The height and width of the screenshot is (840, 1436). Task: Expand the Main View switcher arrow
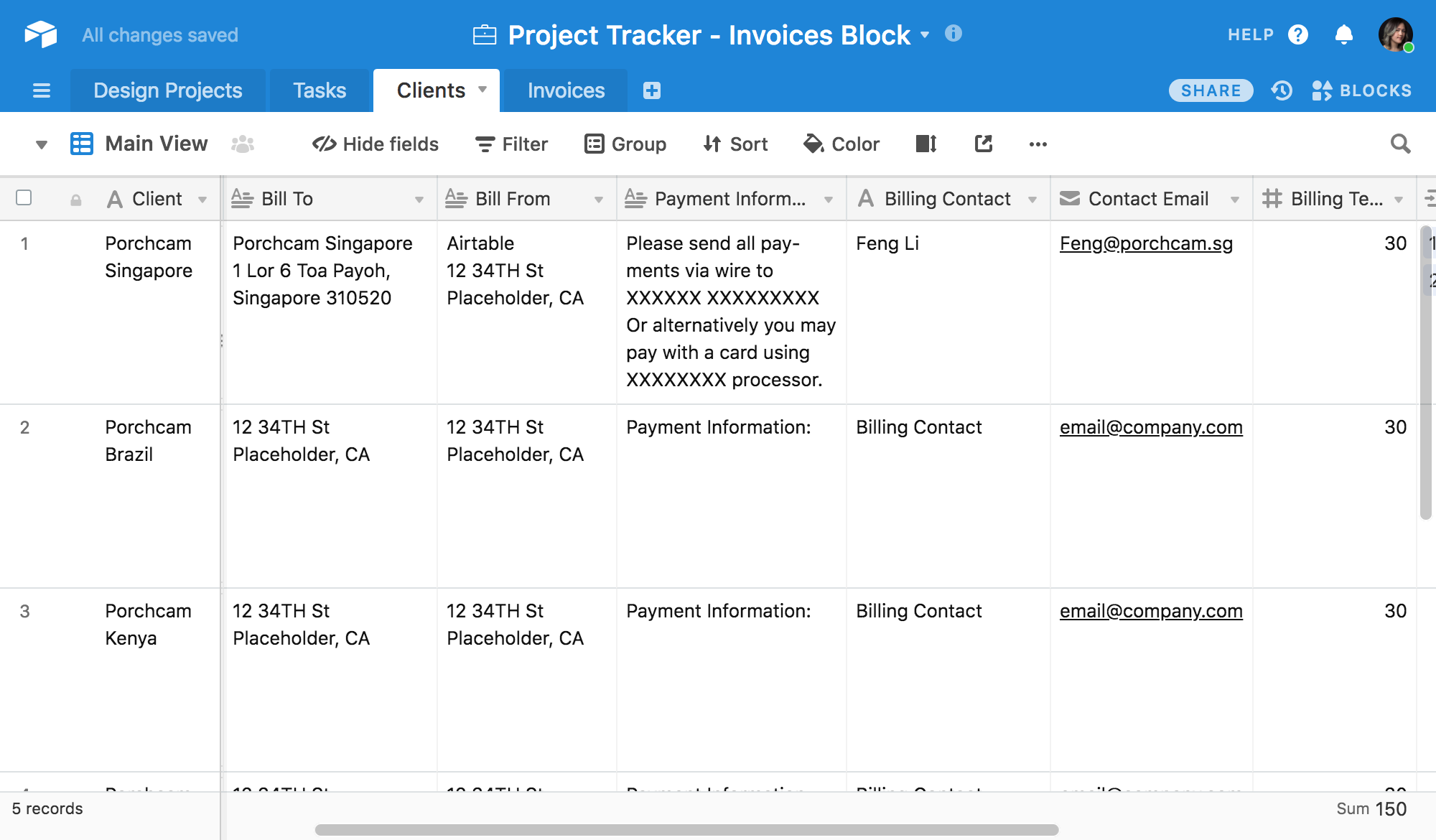pos(42,144)
